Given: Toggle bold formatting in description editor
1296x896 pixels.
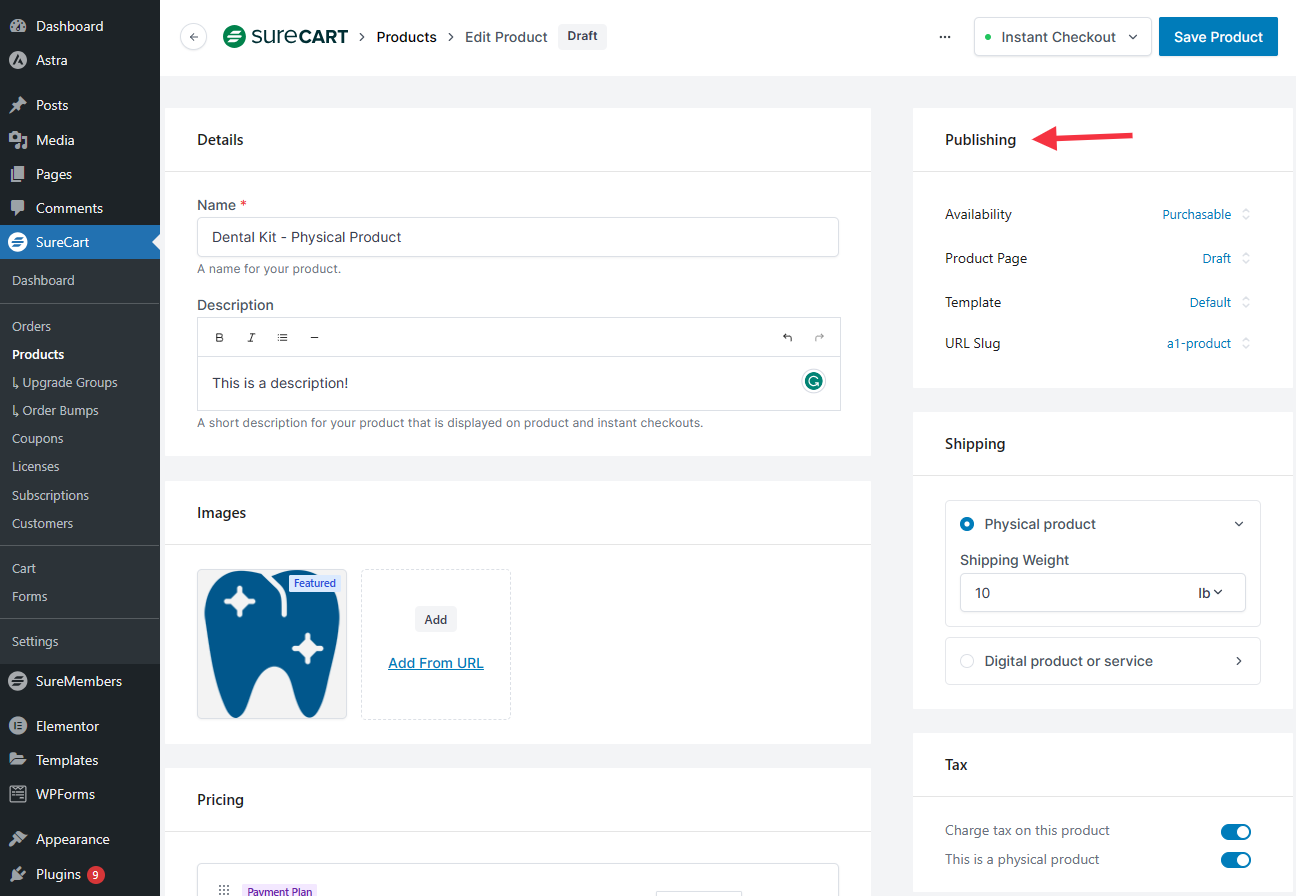Looking at the screenshot, I should pyautogui.click(x=220, y=338).
